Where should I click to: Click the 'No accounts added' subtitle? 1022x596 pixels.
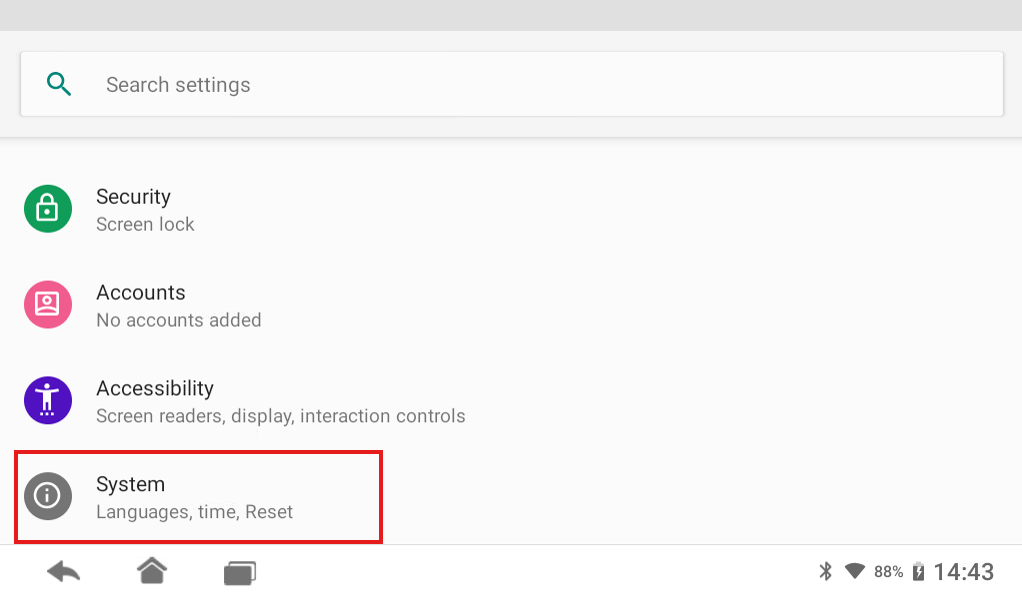(x=178, y=320)
